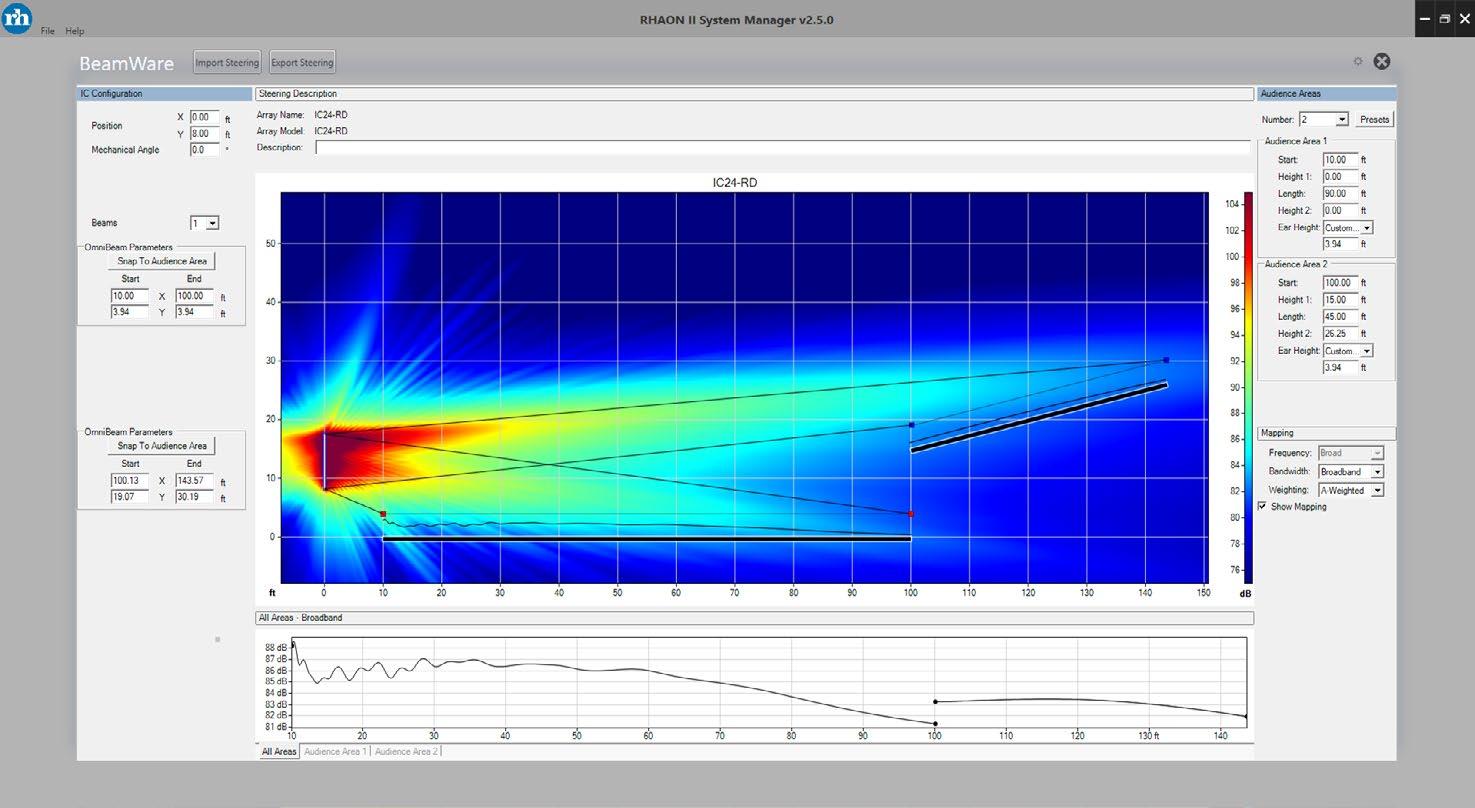Click Audience Area 1 Length field showing 90.00
Image resolution: width=1475 pixels, height=808 pixels.
tap(1340, 194)
